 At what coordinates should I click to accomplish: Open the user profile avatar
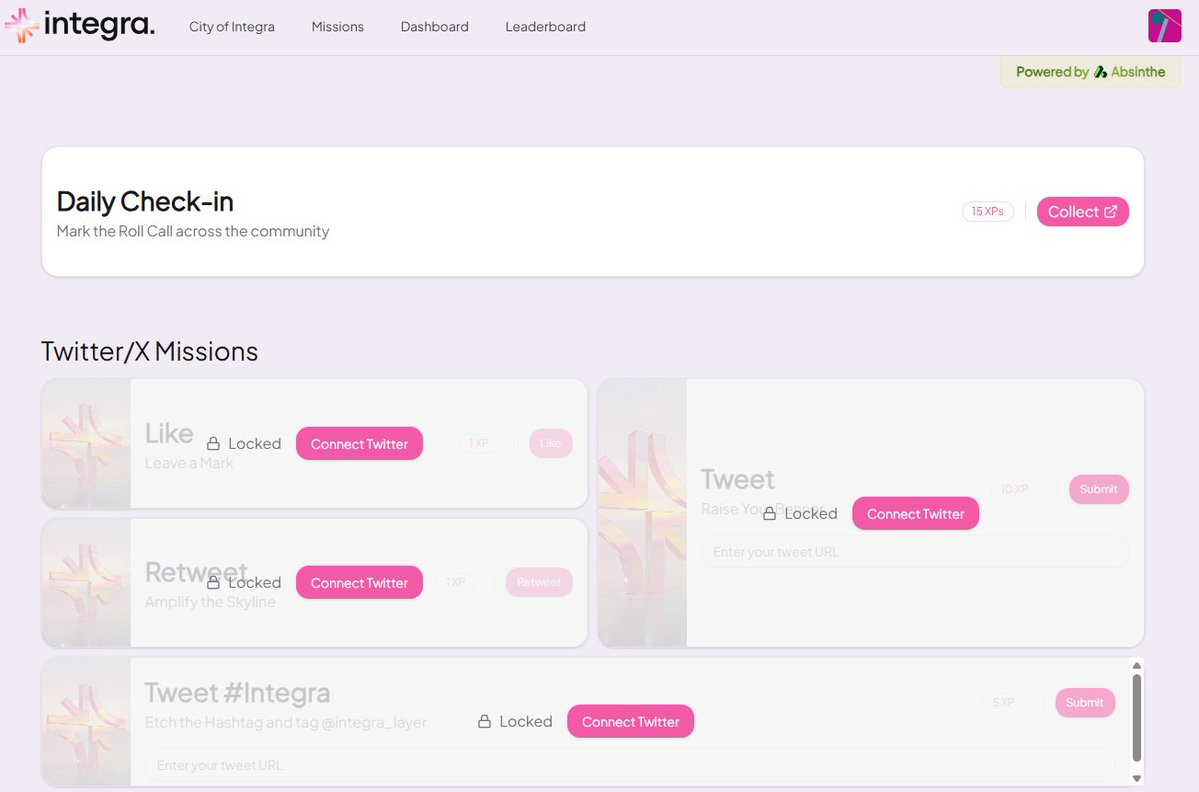(x=1165, y=26)
